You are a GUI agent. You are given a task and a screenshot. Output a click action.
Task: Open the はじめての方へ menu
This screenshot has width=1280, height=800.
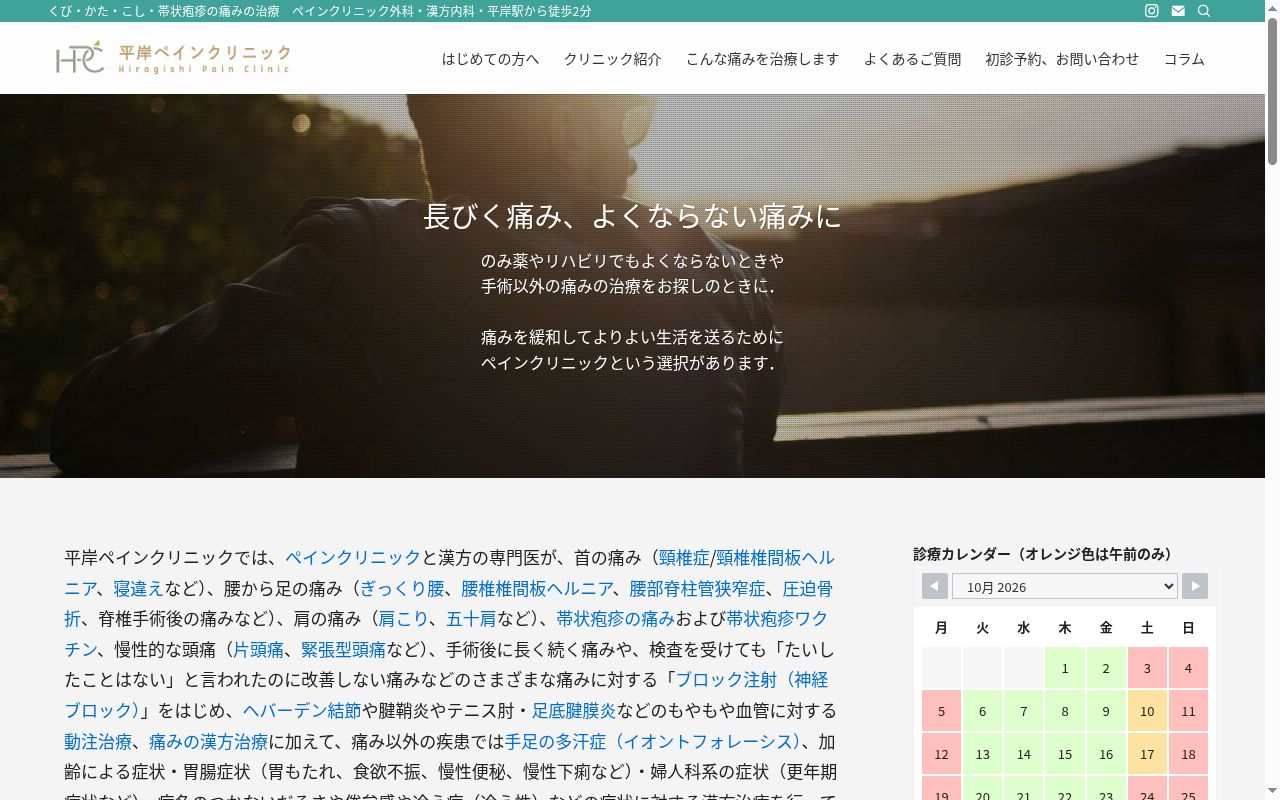490,59
